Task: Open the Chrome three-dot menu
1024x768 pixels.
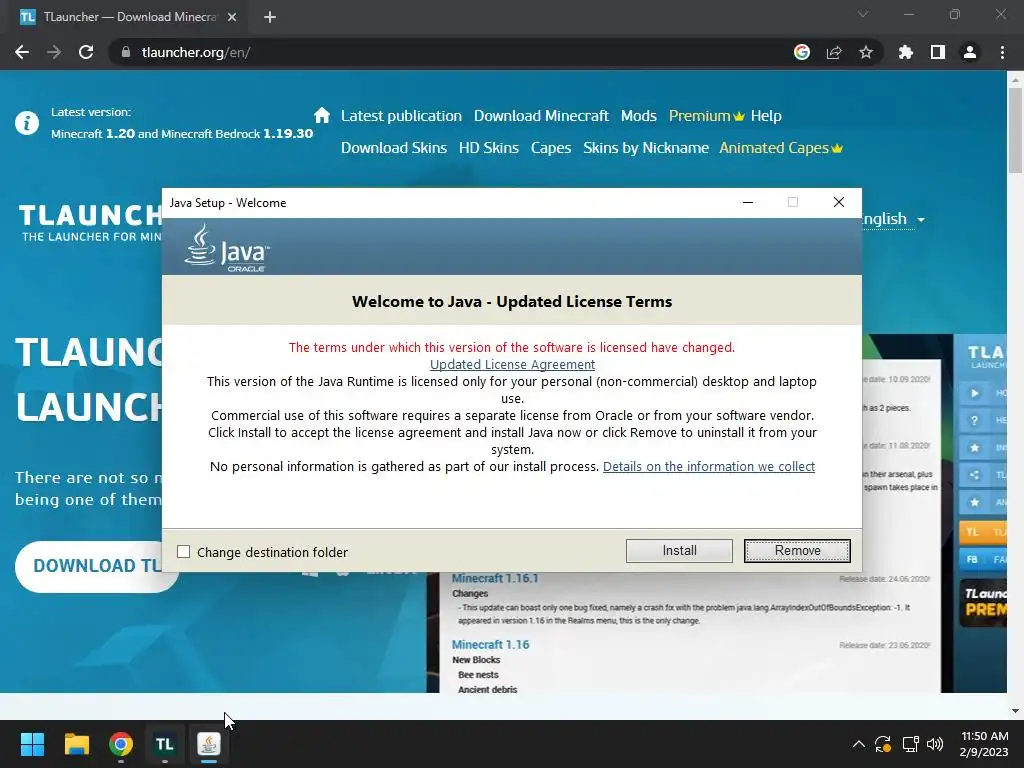Action: coord(1002,52)
